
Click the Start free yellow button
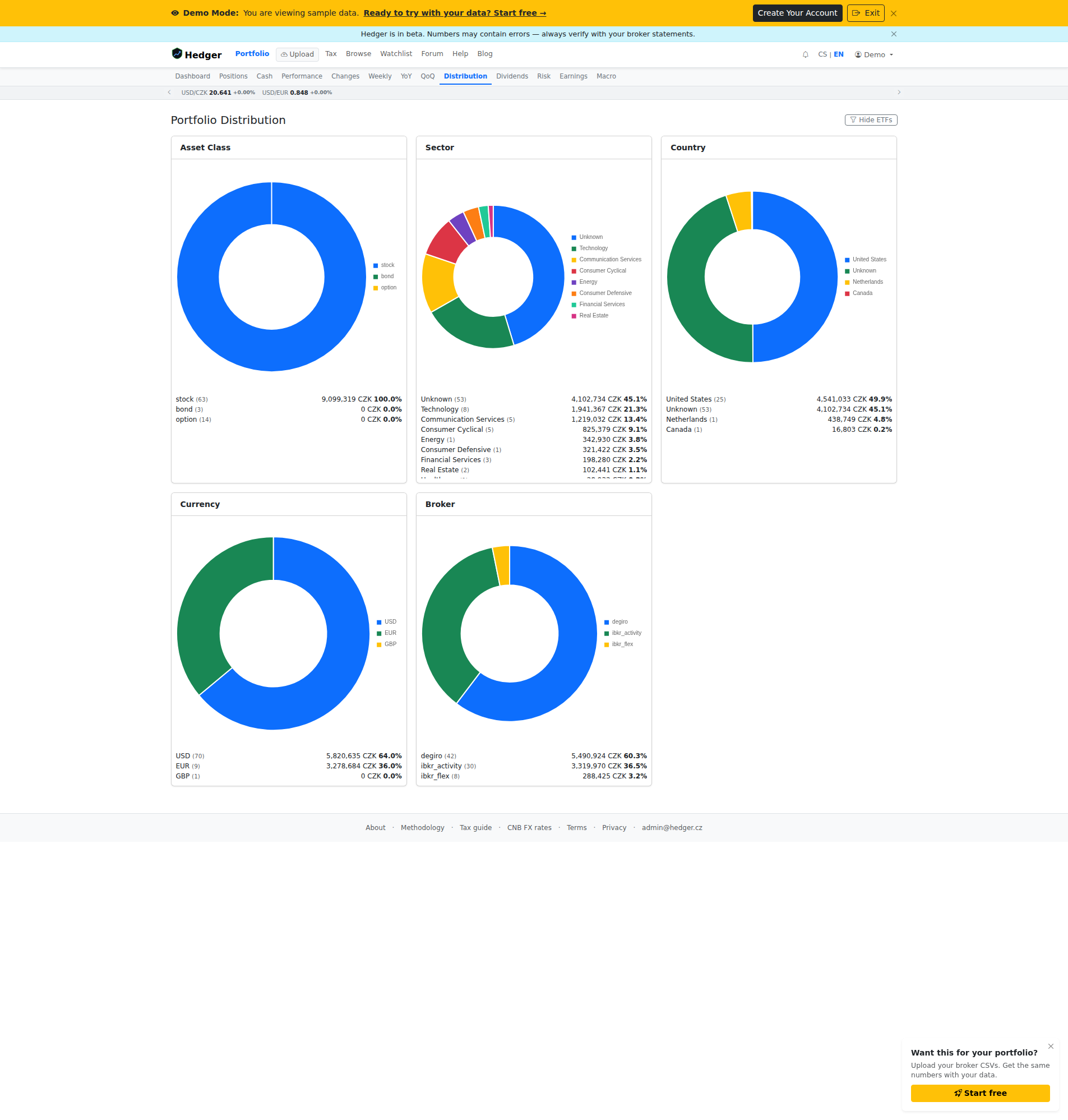pos(980,1093)
